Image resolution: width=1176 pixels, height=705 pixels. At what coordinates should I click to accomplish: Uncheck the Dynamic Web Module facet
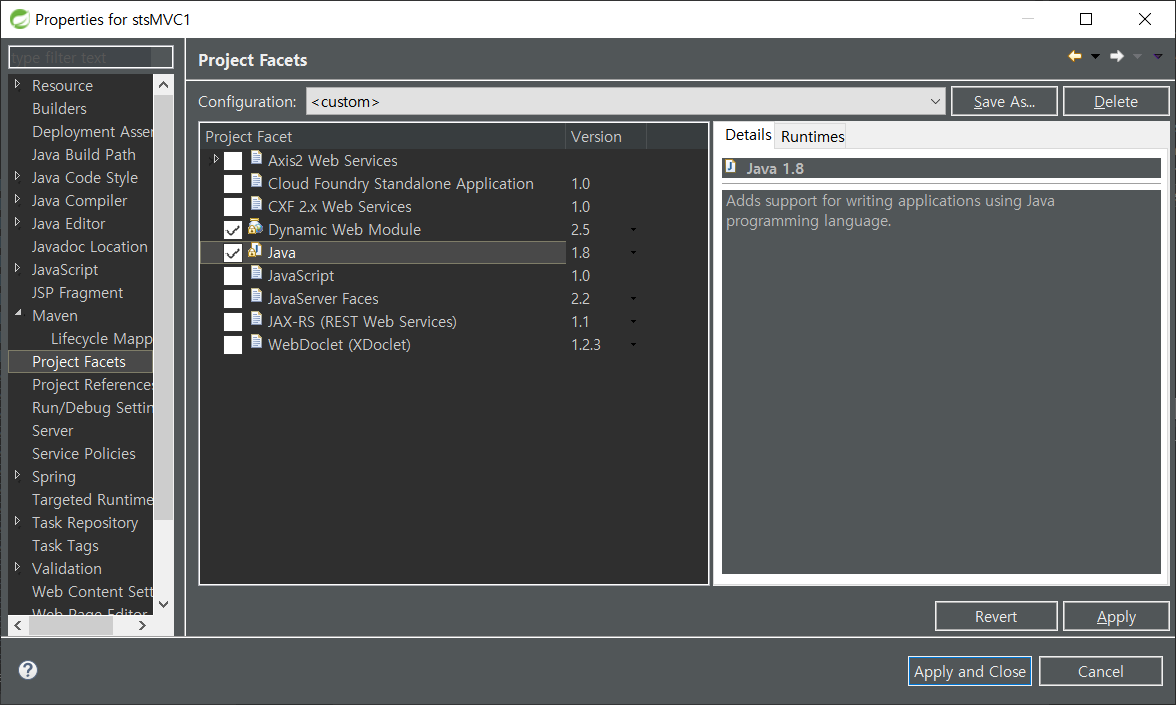233,230
